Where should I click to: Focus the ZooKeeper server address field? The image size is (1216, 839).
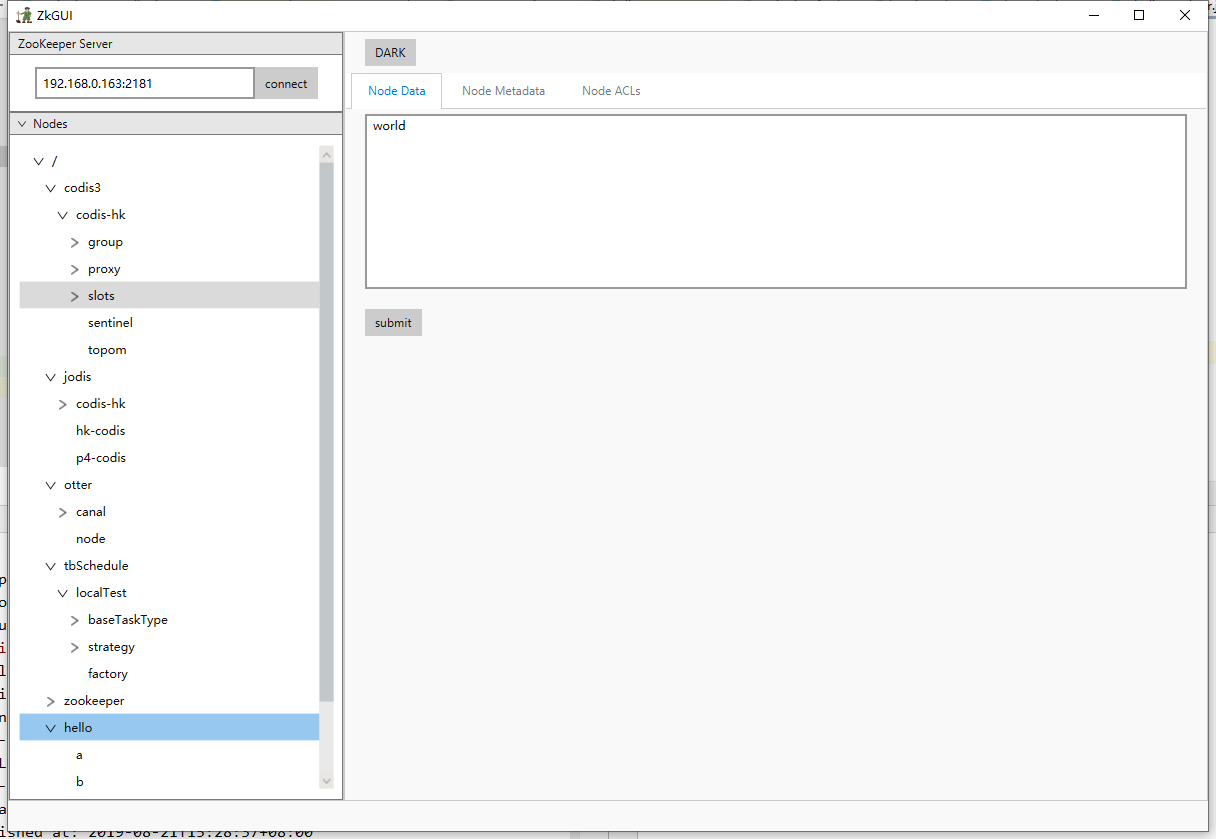pos(145,83)
